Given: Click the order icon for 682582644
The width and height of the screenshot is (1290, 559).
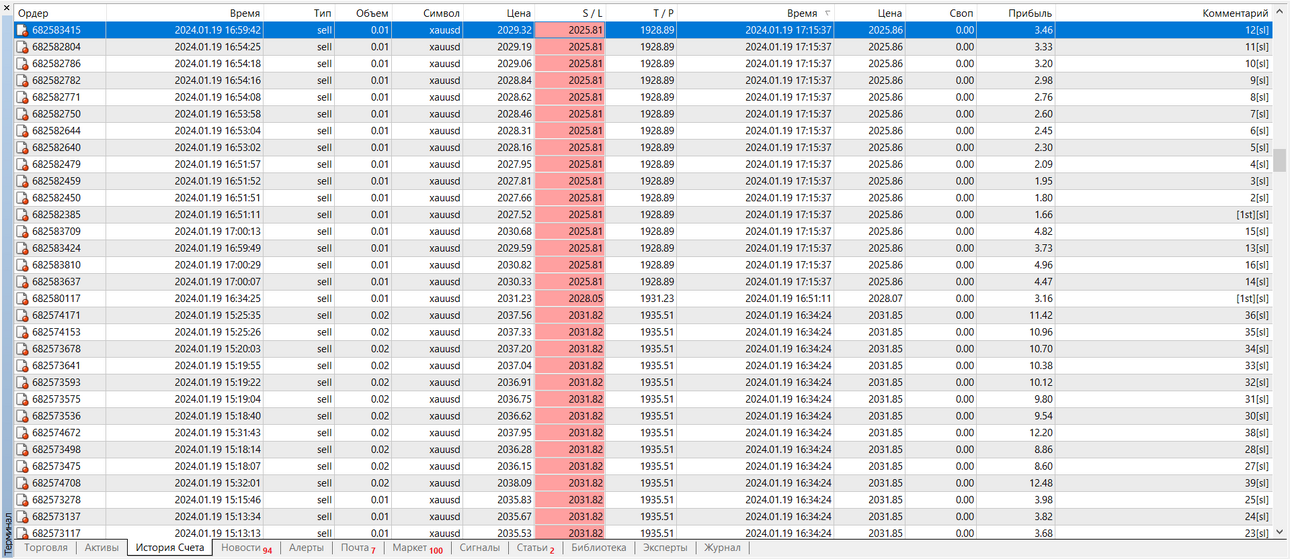Looking at the screenshot, I should coord(22,131).
